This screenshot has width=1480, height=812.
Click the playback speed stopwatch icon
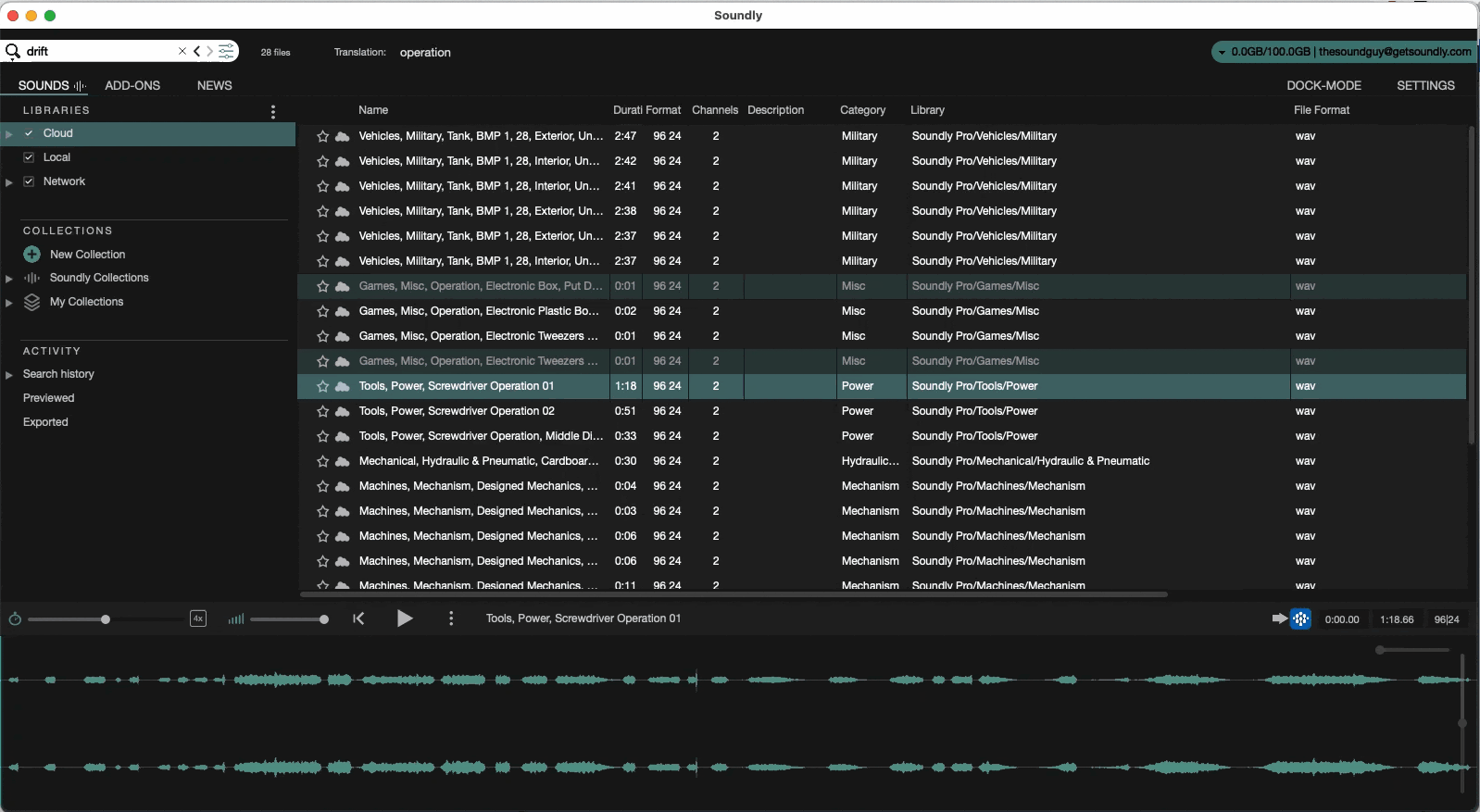click(15, 618)
